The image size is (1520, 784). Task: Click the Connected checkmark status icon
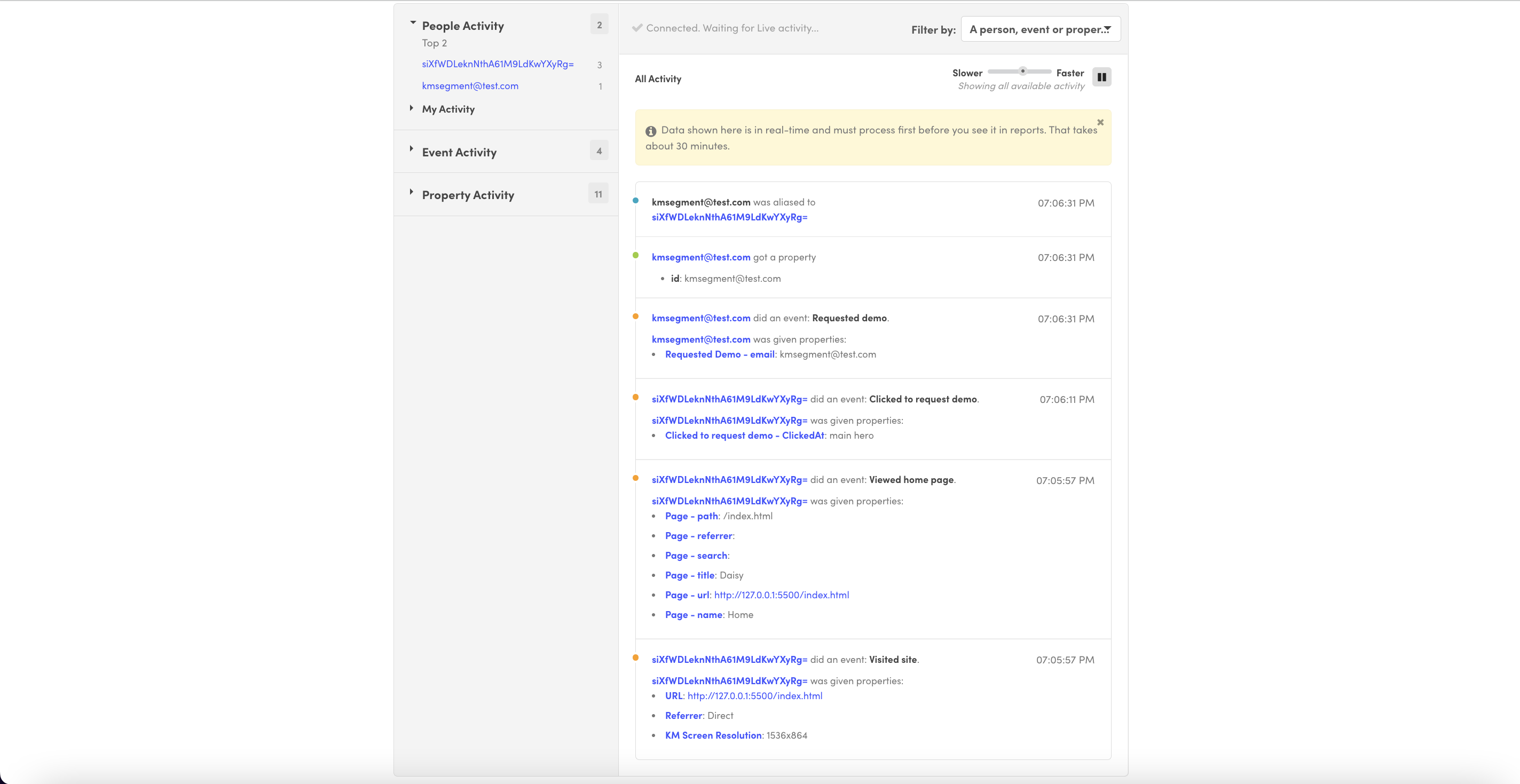[x=637, y=28]
